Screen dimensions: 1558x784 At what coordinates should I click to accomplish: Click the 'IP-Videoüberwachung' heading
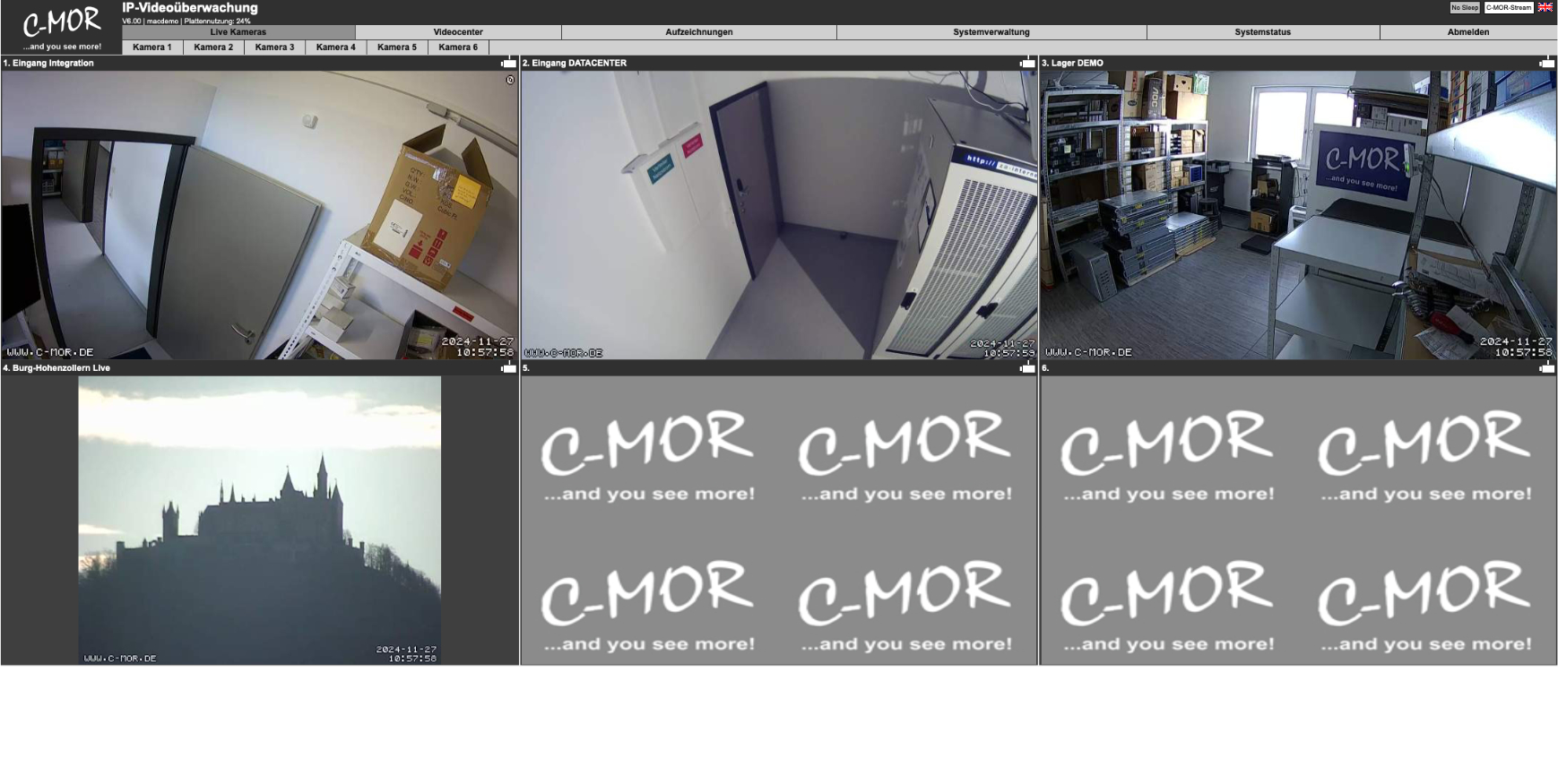(x=190, y=8)
